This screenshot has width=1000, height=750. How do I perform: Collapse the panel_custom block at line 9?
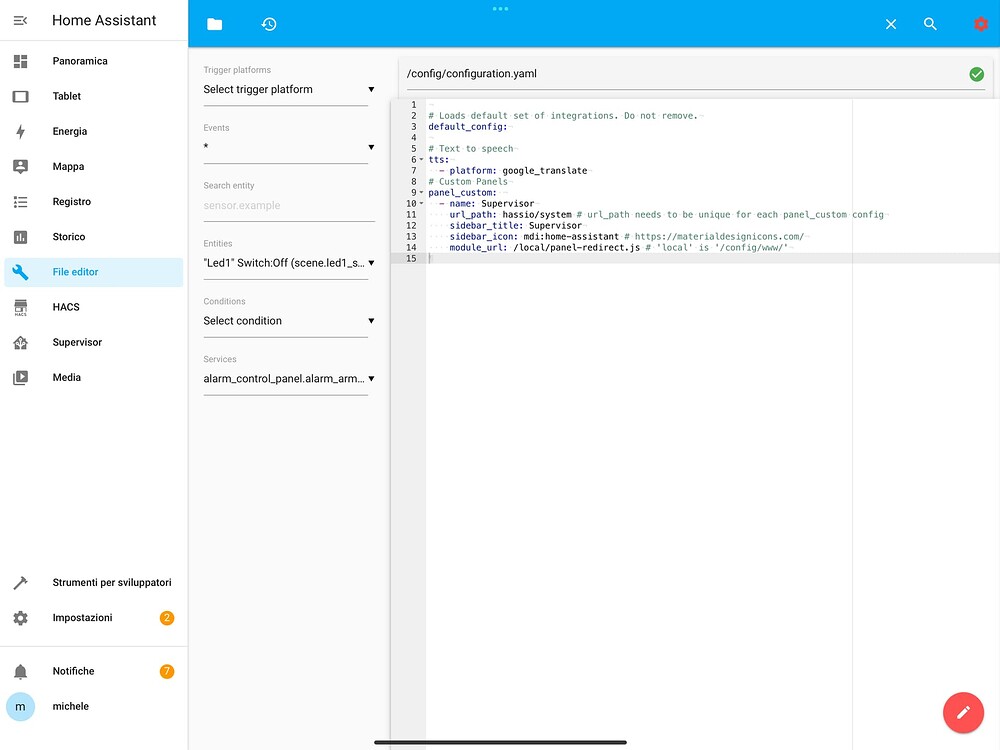click(422, 193)
